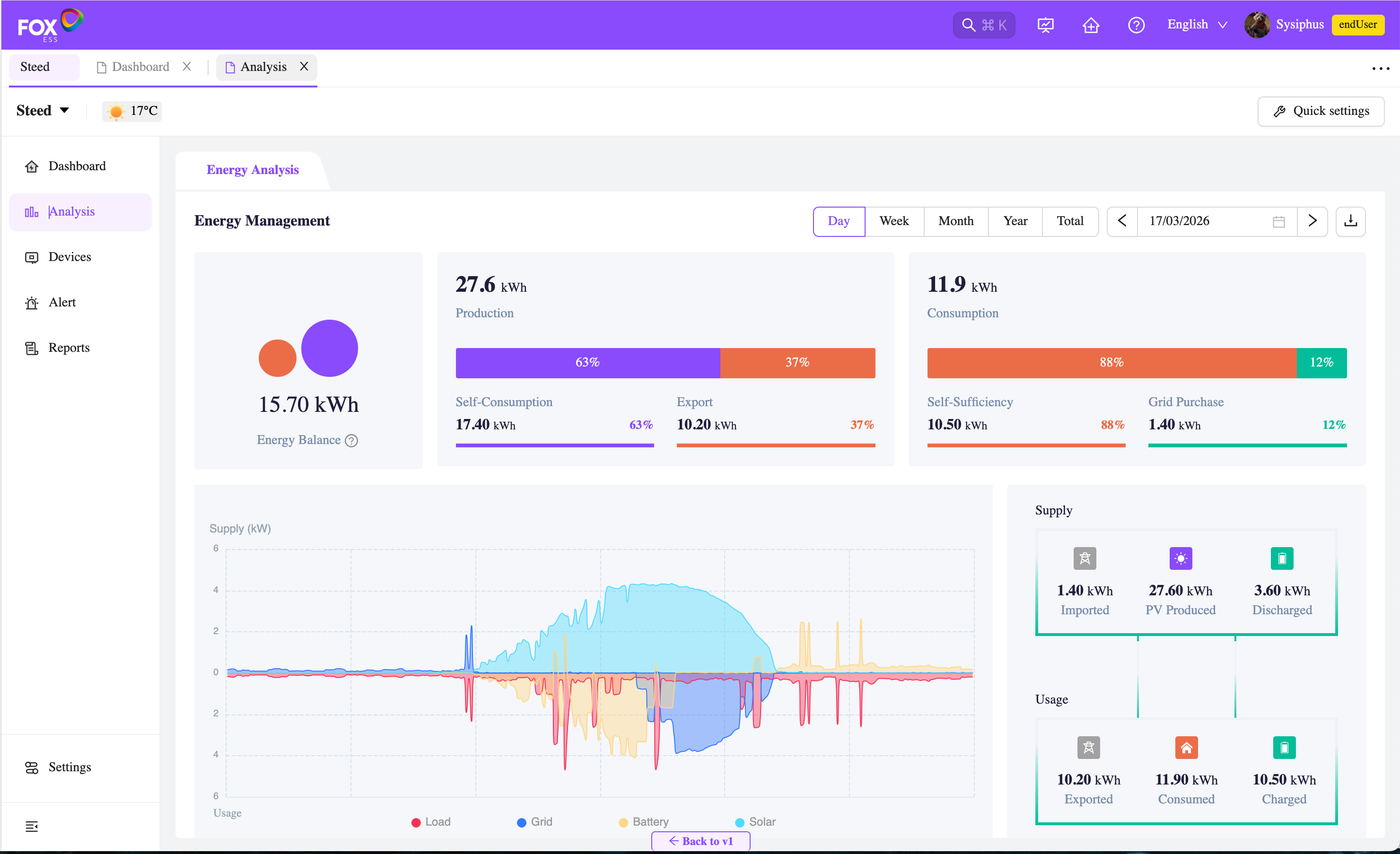Open the English language dropdown
The height and width of the screenshot is (854, 1400).
[x=1197, y=25]
